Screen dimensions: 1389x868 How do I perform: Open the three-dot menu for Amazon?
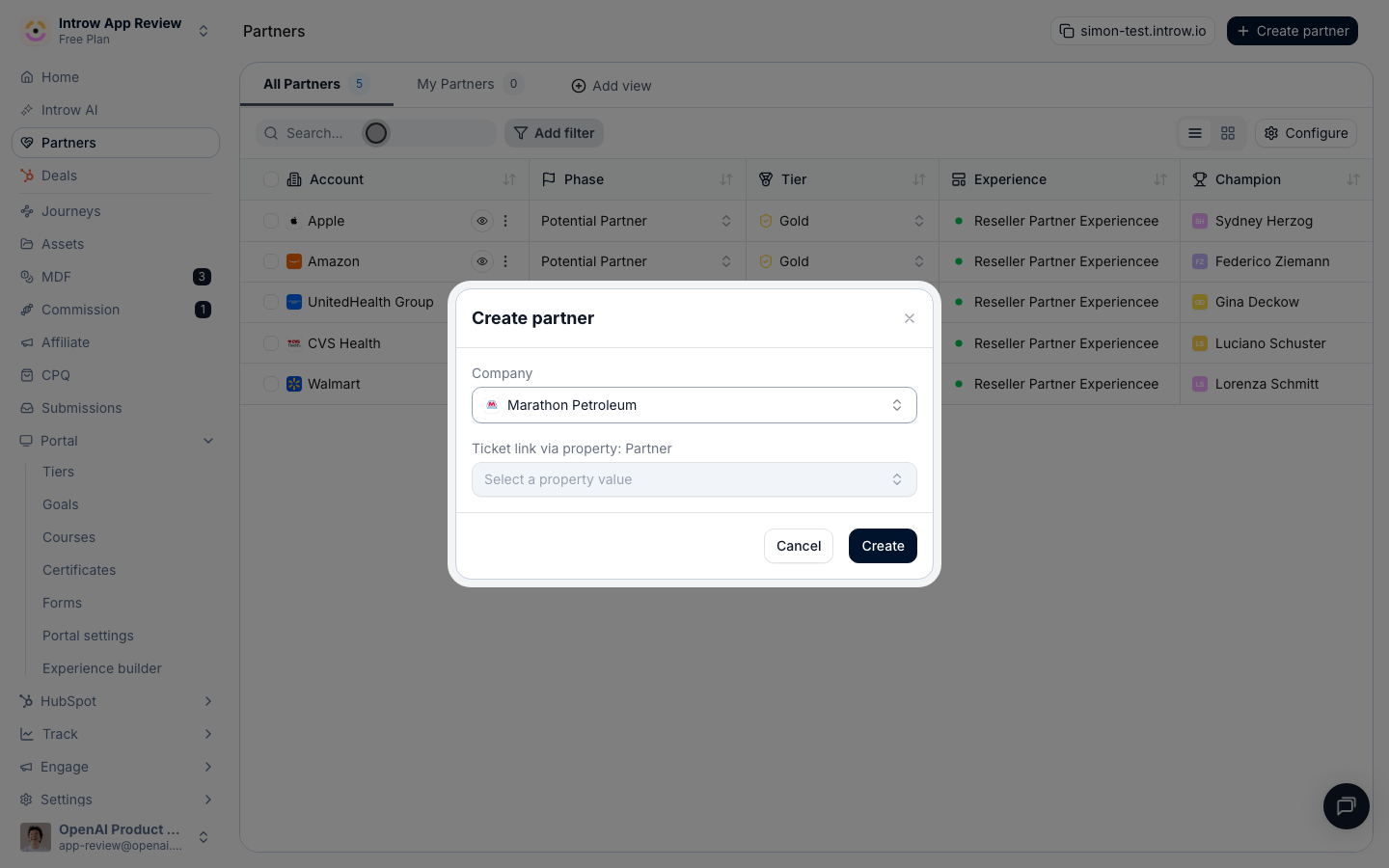[x=505, y=261]
